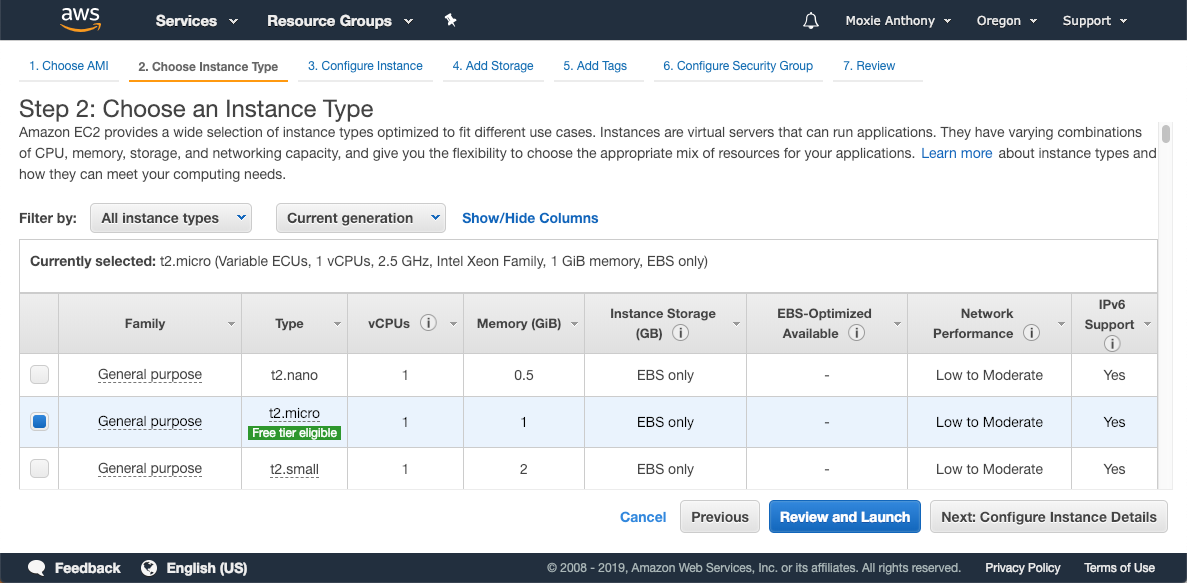This screenshot has height=583, width=1187.
Task: Go to the 7. Review tab
Action: point(869,66)
